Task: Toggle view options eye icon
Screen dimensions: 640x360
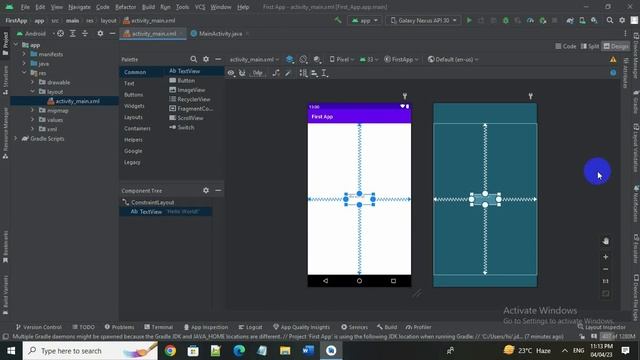Action: (231, 73)
